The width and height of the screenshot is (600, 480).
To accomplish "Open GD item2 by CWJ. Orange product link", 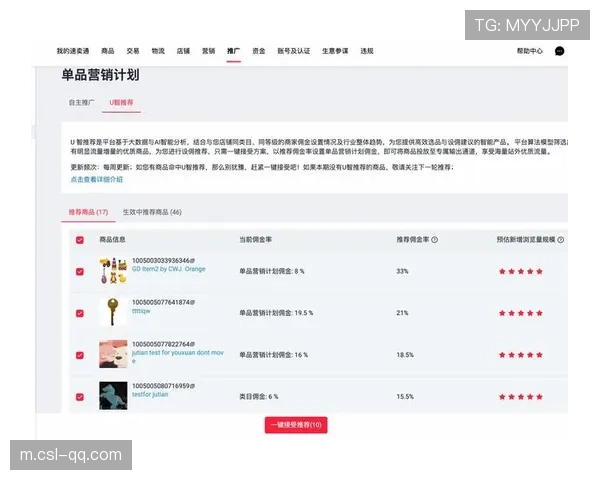I will (169, 269).
